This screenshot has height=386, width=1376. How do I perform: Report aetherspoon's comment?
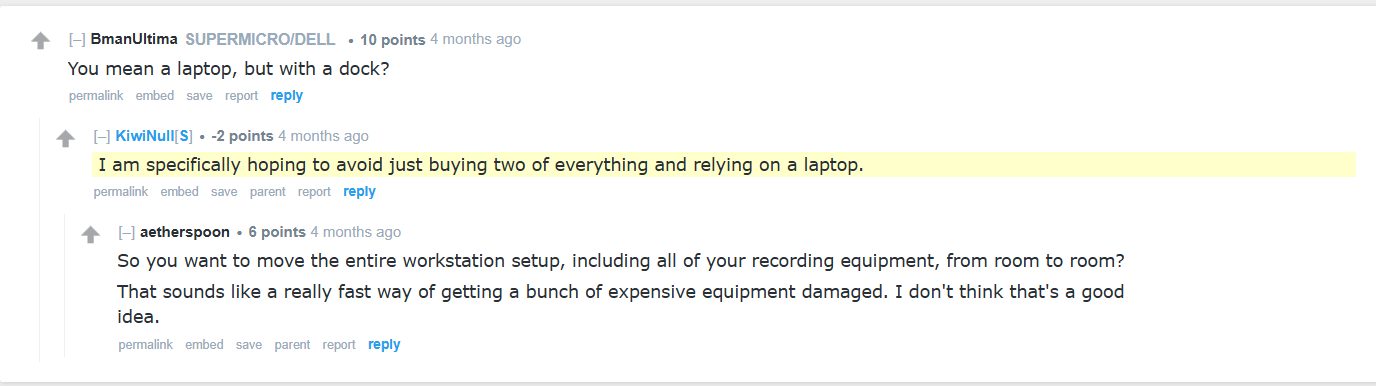339,345
